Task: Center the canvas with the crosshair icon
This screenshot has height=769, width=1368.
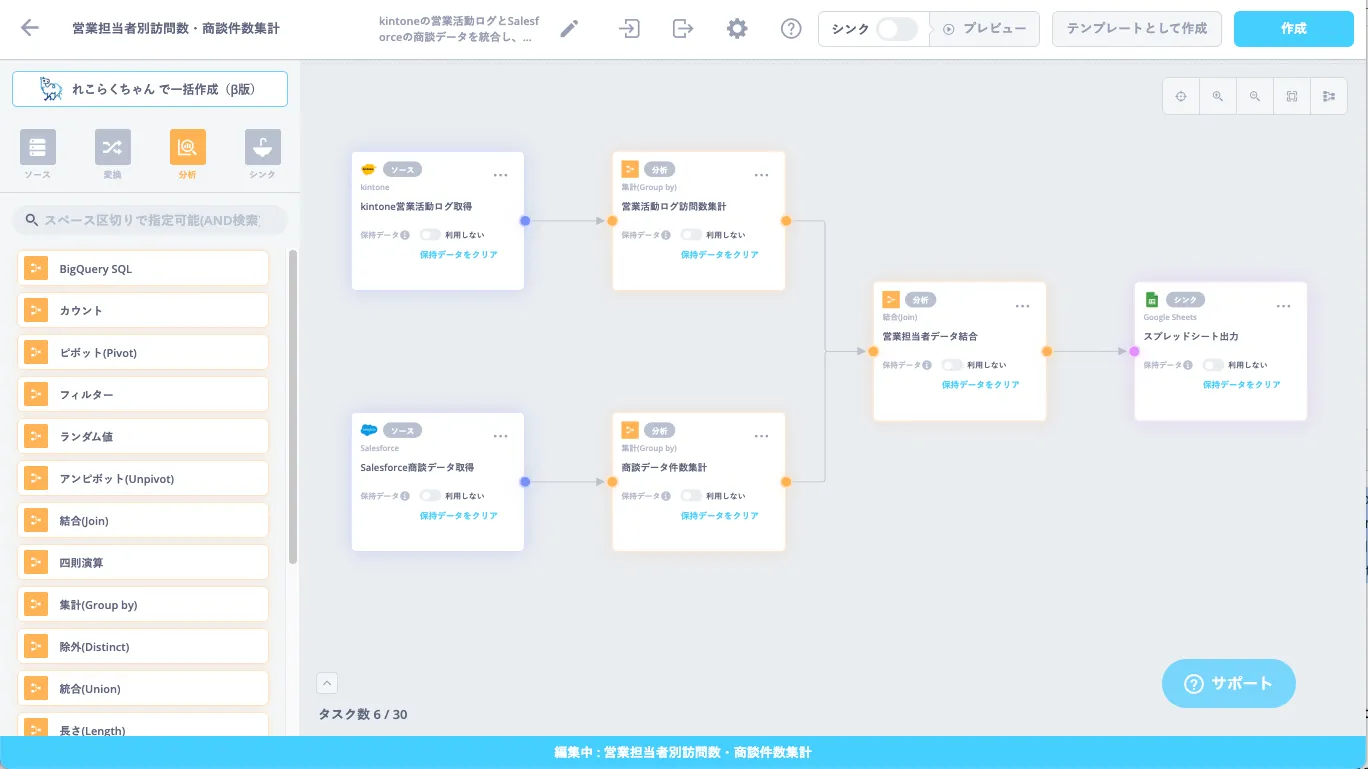Action: tap(1181, 97)
